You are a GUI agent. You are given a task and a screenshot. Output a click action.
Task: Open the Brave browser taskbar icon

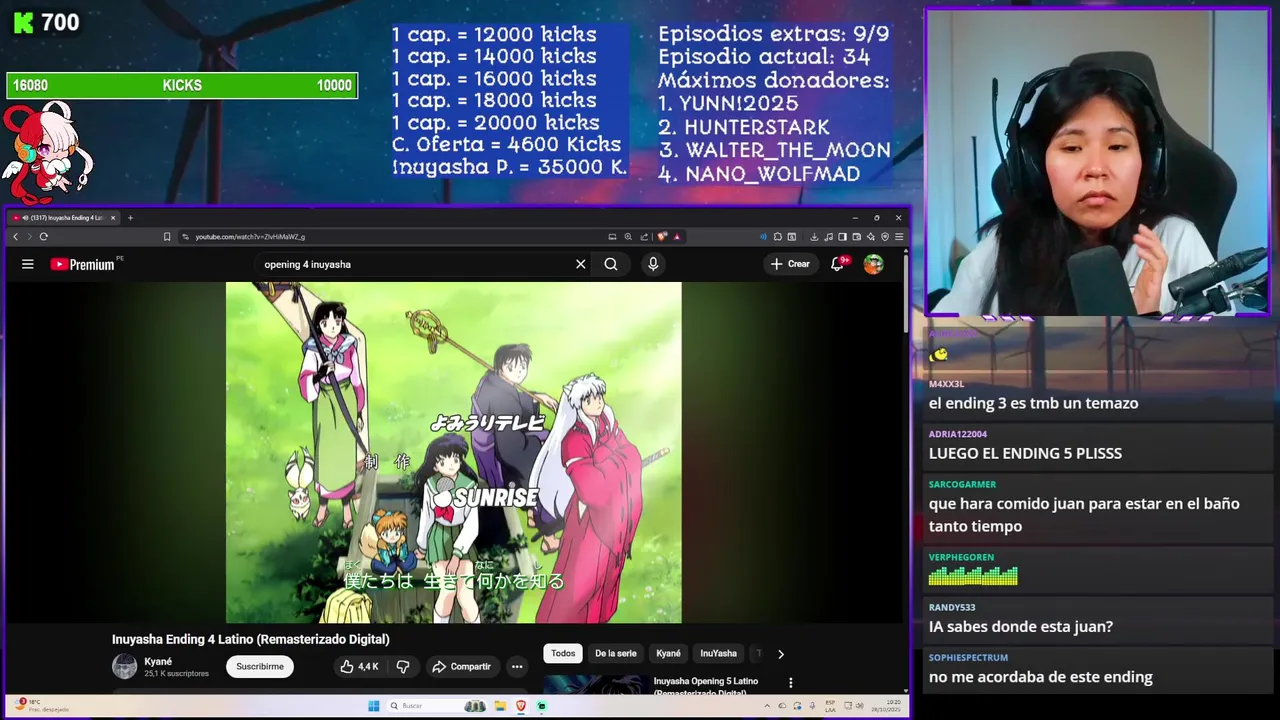click(x=521, y=706)
